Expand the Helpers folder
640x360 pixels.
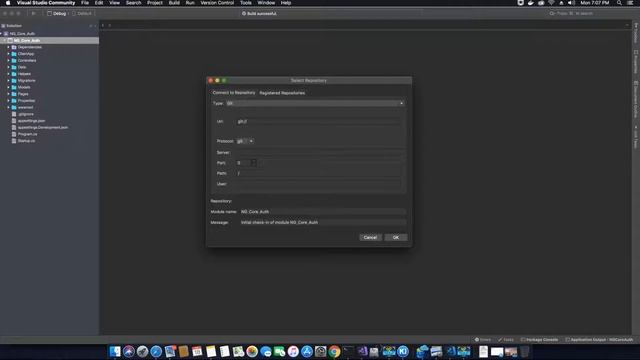coord(8,74)
